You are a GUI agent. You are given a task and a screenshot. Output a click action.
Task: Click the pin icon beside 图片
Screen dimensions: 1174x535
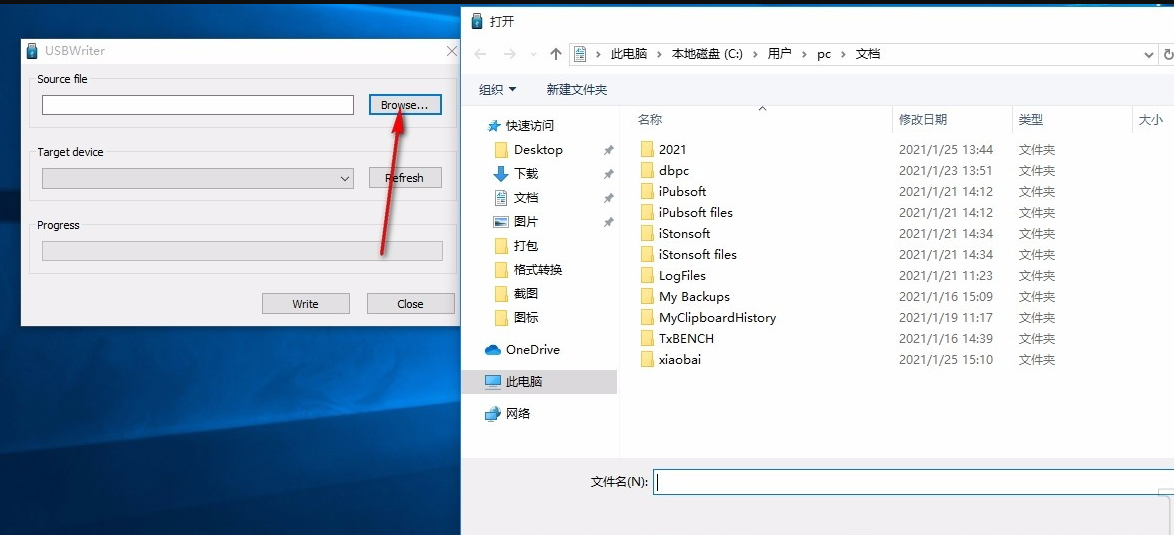[x=609, y=222]
